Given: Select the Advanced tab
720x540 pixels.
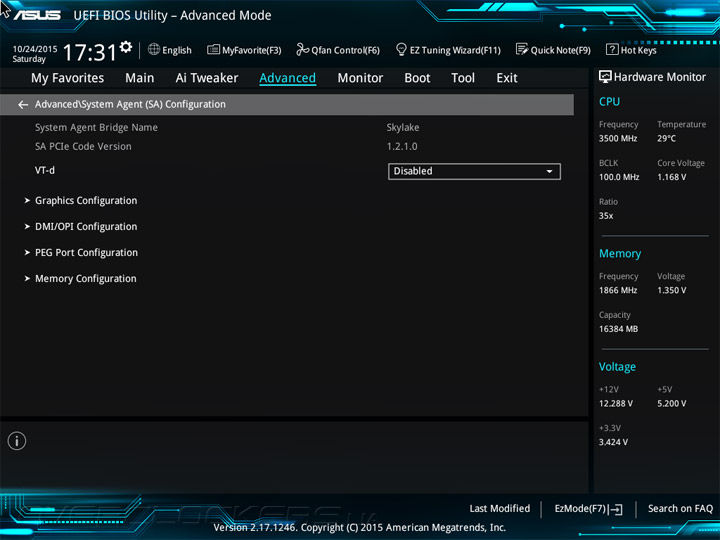Looking at the screenshot, I should point(287,78).
